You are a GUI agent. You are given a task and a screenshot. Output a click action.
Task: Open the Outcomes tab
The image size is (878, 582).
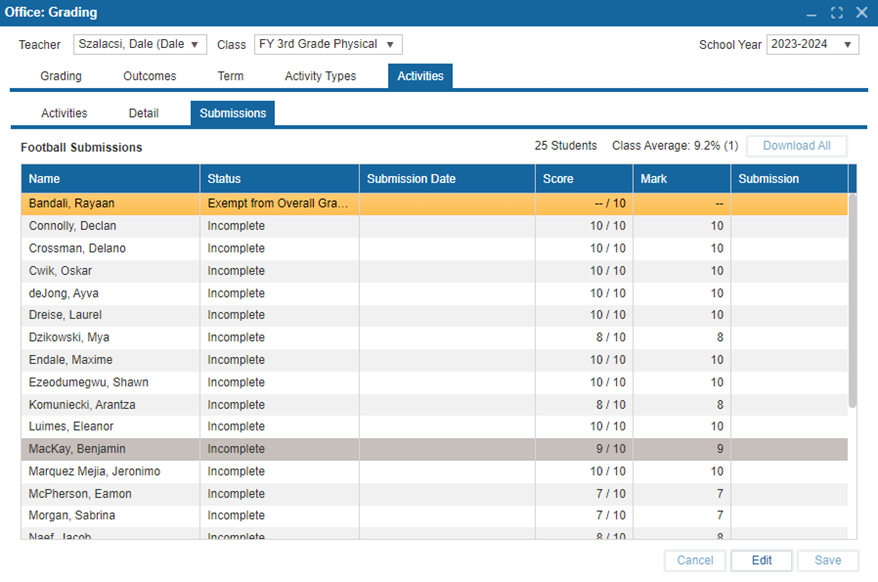pos(150,76)
